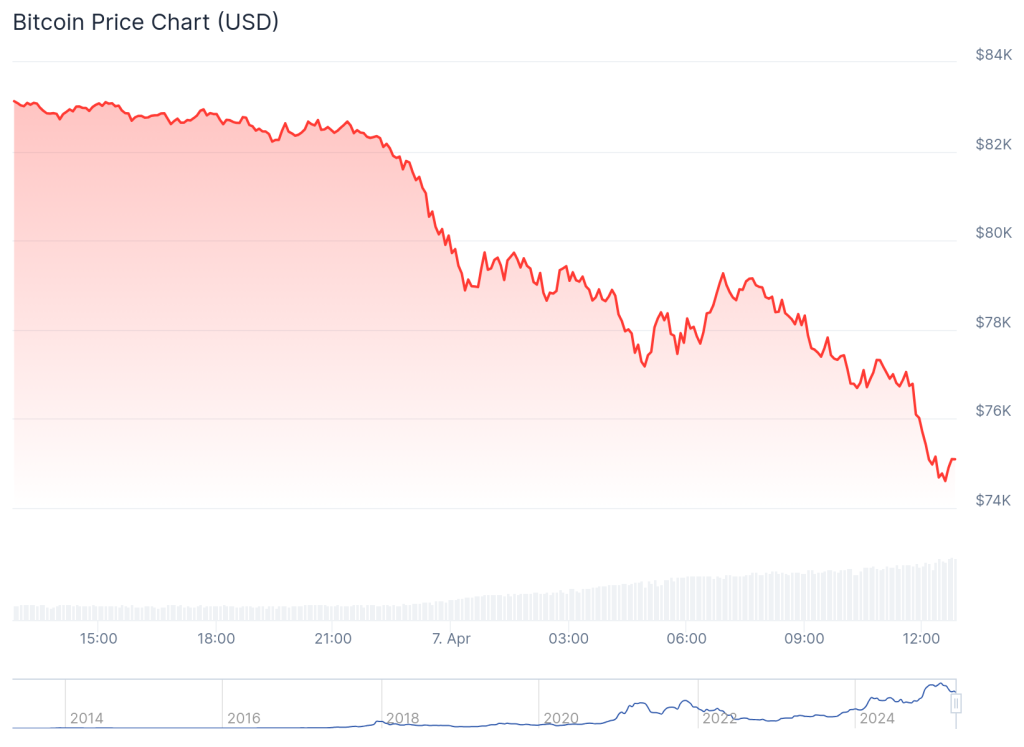Click the '7. Apr' date axis label
This screenshot has width=1024, height=747.
coord(450,638)
